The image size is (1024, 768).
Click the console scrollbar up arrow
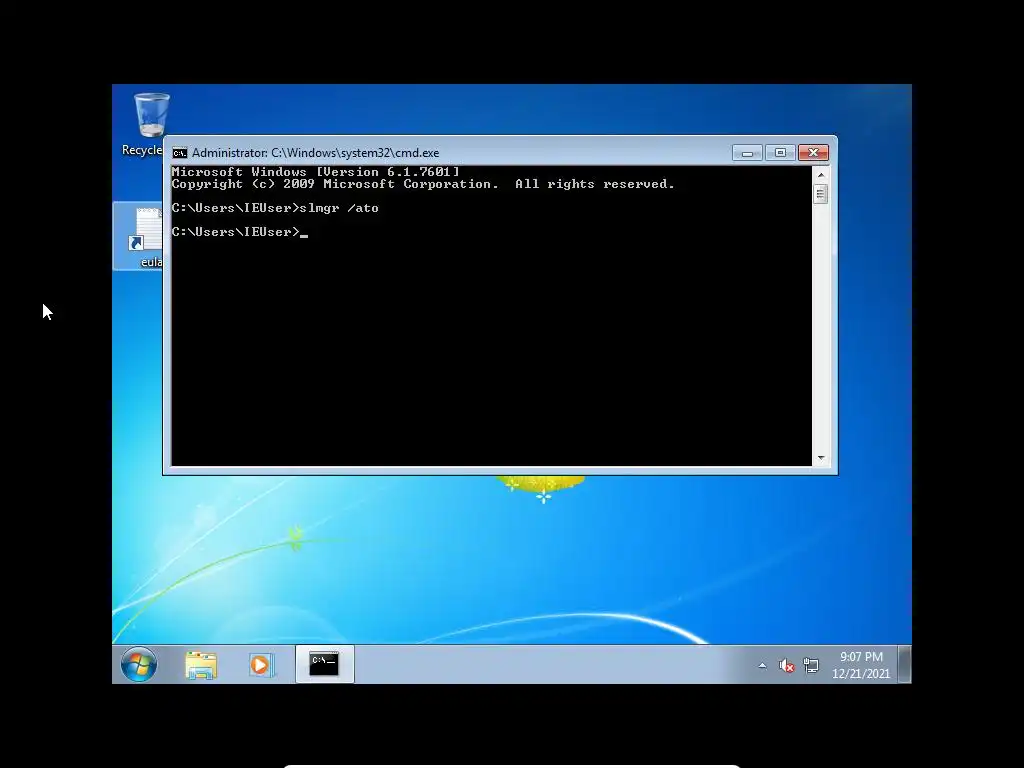821,175
